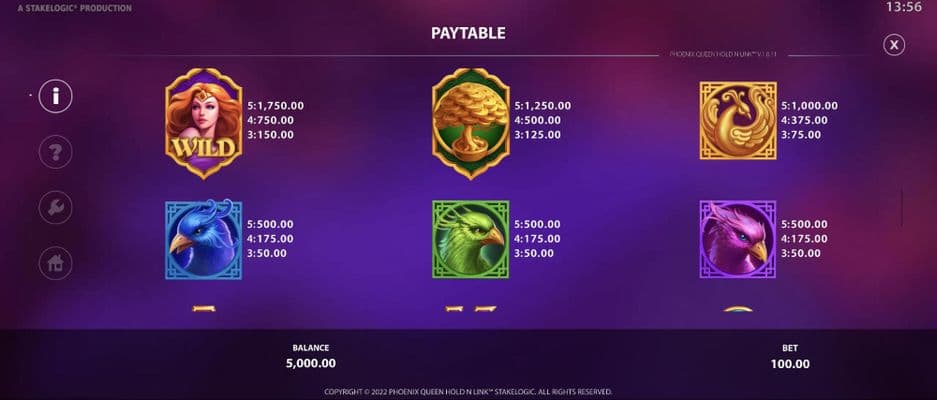Image resolution: width=937 pixels, height=400 pixels.
Task: Open the help question mark icon
Action: click(x=56, y=152)
